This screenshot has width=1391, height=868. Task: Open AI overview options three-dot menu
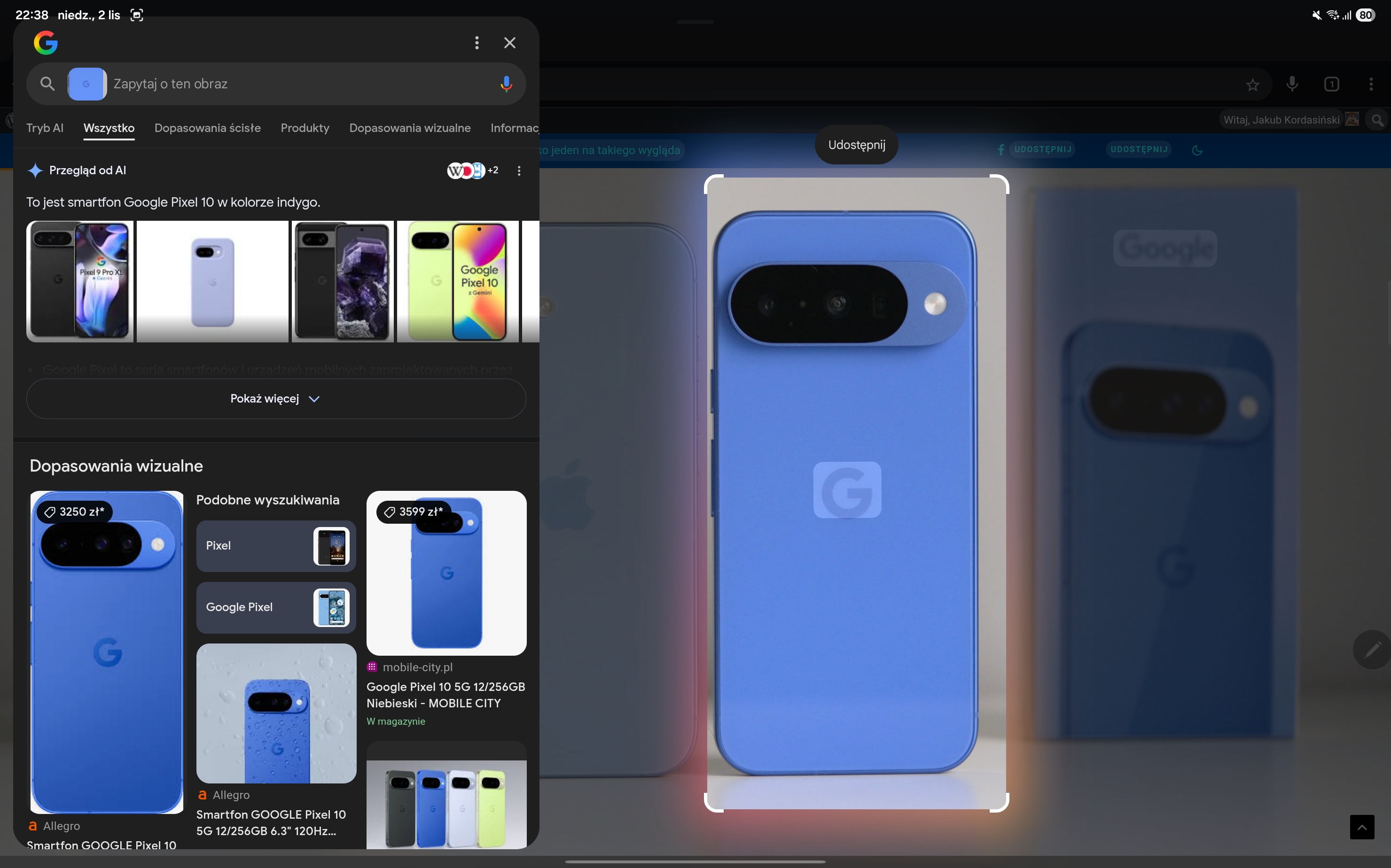coord(519,170)
